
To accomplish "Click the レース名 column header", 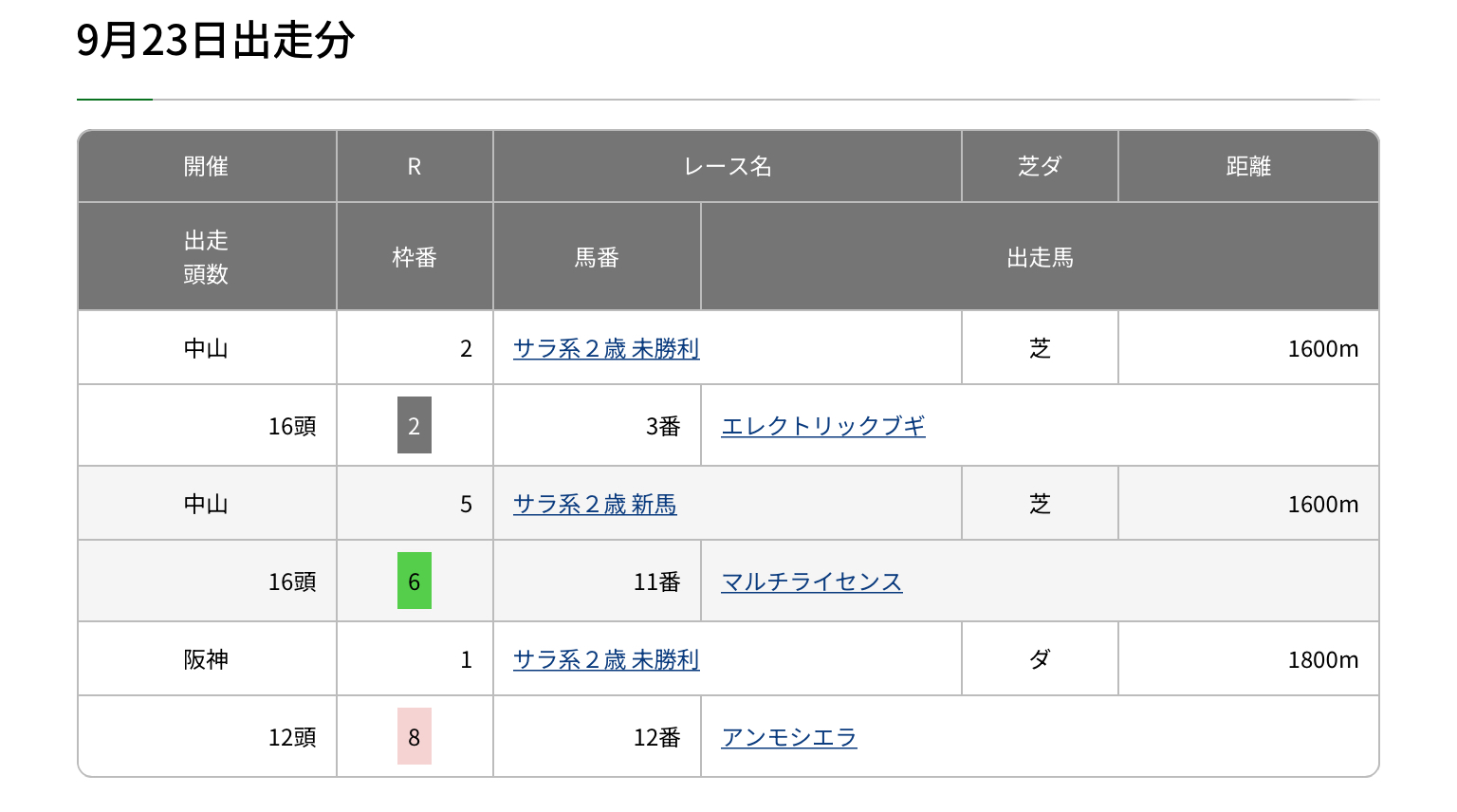I will (x=727, y=167).
